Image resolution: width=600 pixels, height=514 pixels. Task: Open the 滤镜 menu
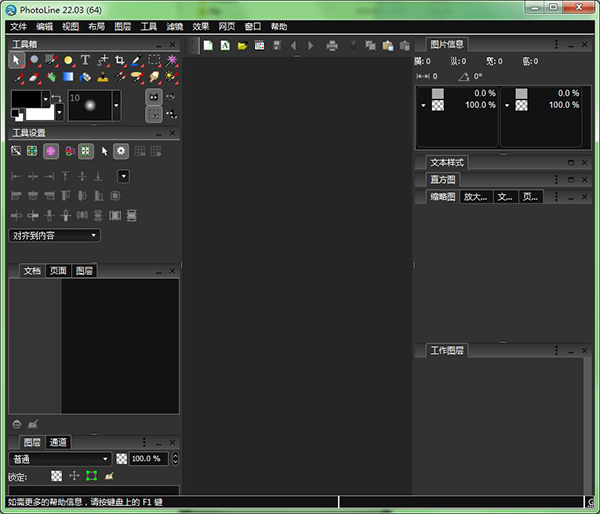(x=174, y=26)
